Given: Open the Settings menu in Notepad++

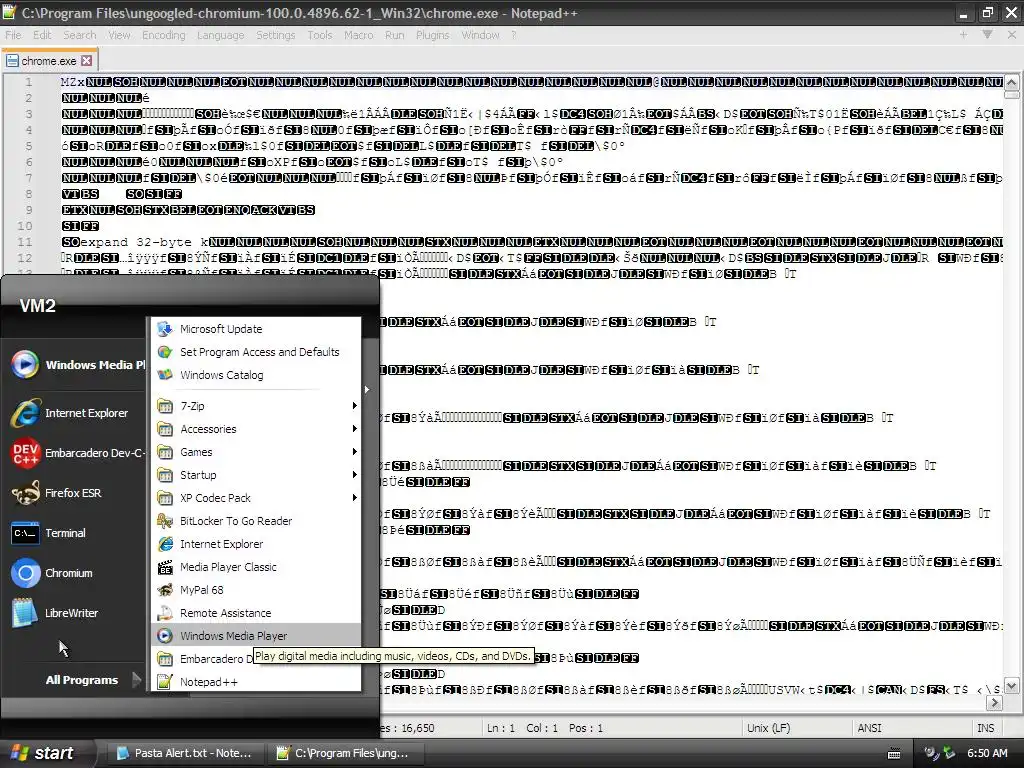Looking at the screenshot, I should click(x=275, y=35).
